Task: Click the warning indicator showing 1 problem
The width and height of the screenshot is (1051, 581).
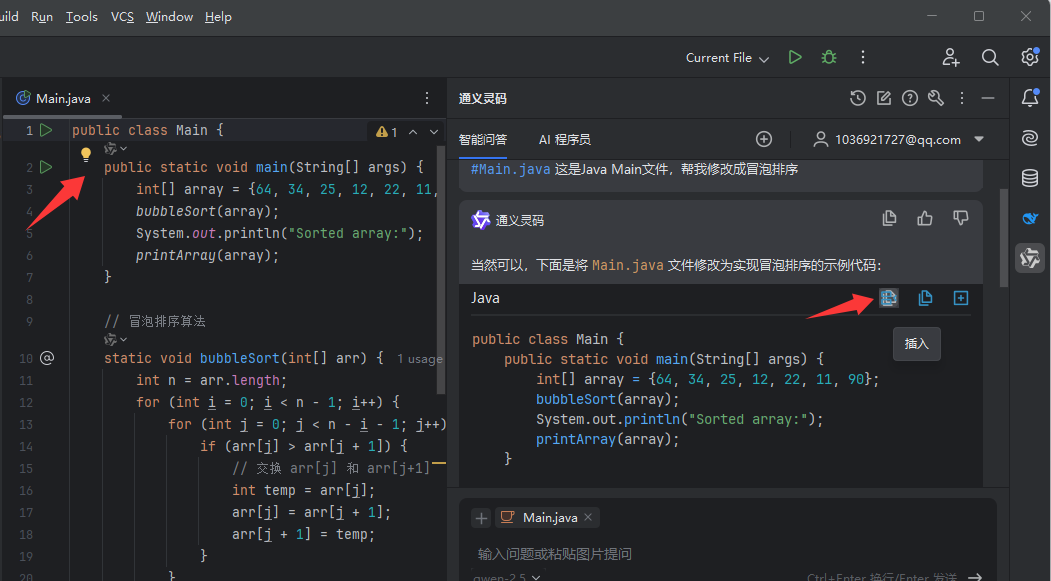Action: [x=387, y=132]
